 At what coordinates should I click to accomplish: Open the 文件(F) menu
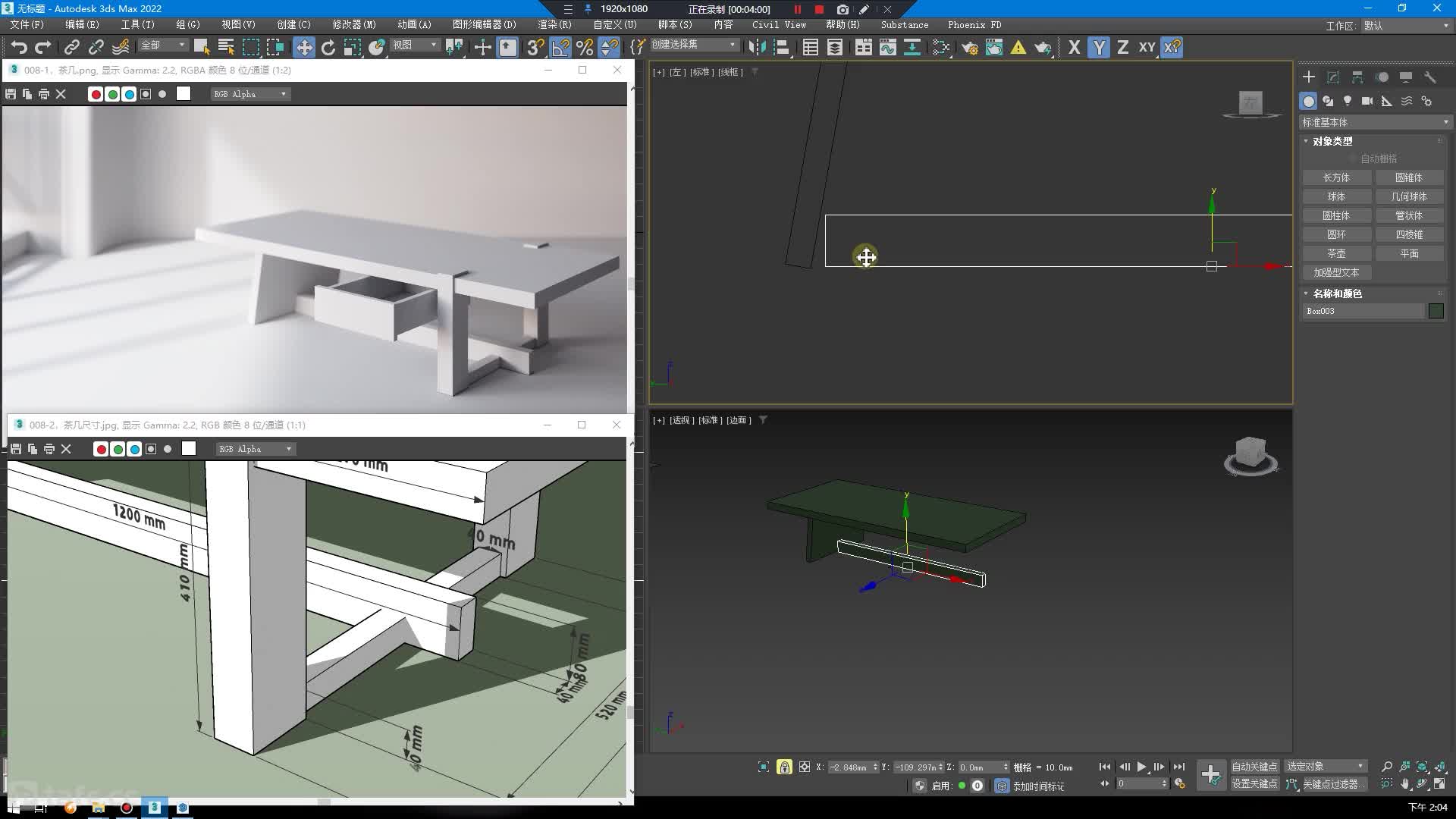27,25
